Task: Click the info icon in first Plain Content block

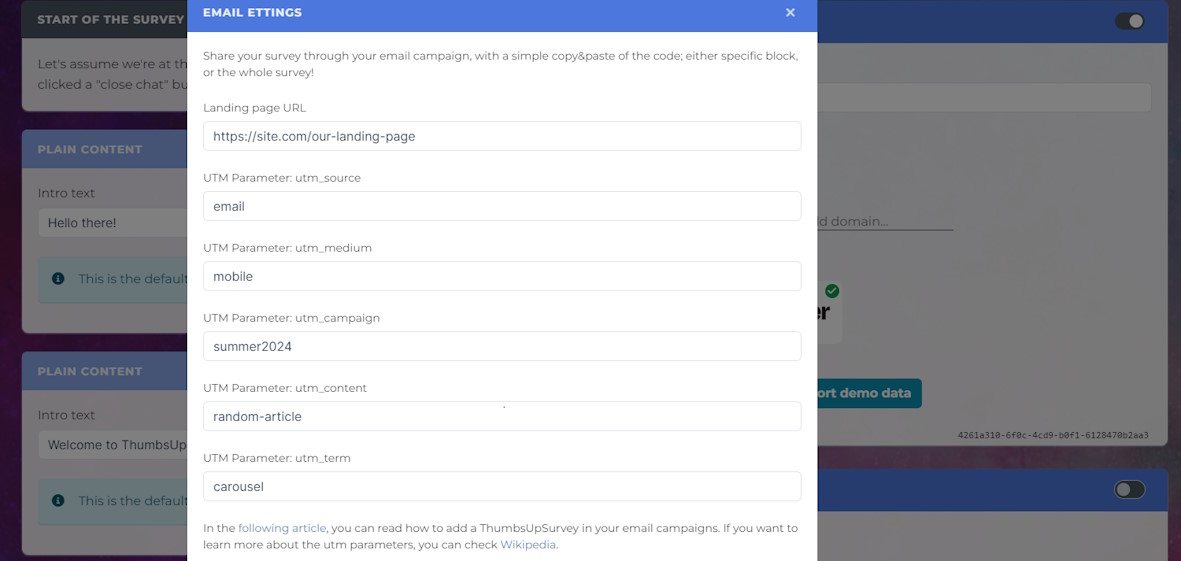Action: coord(58,279)
